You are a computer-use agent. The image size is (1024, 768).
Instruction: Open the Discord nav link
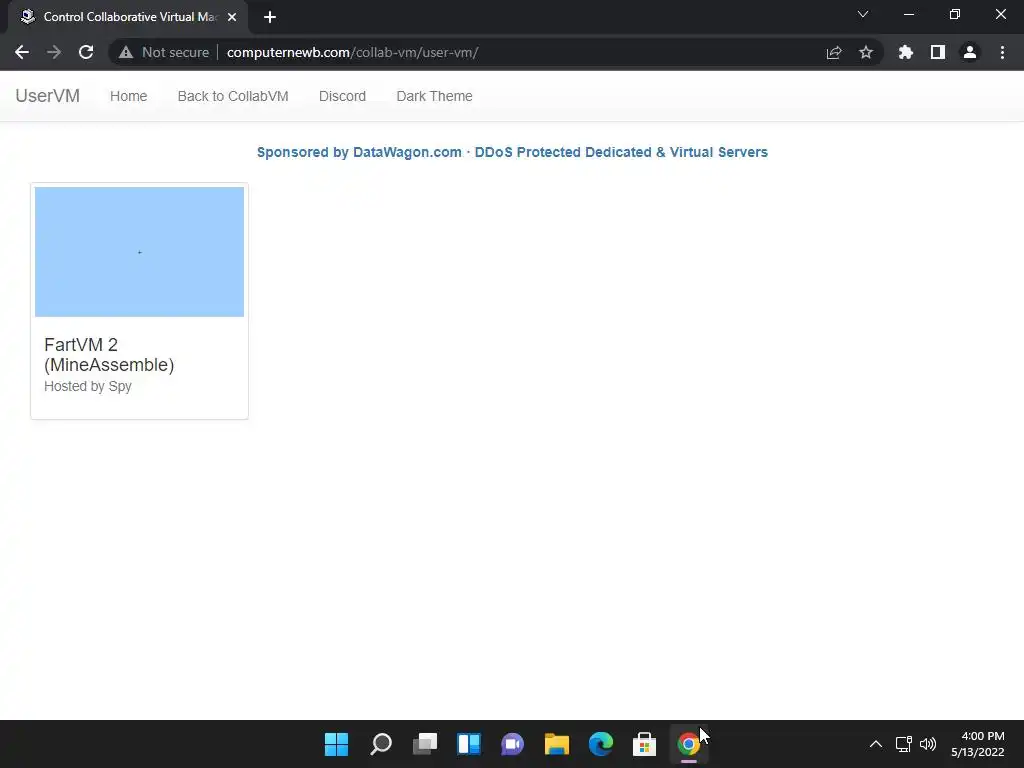pyautogui.click(x=342, y=96)
